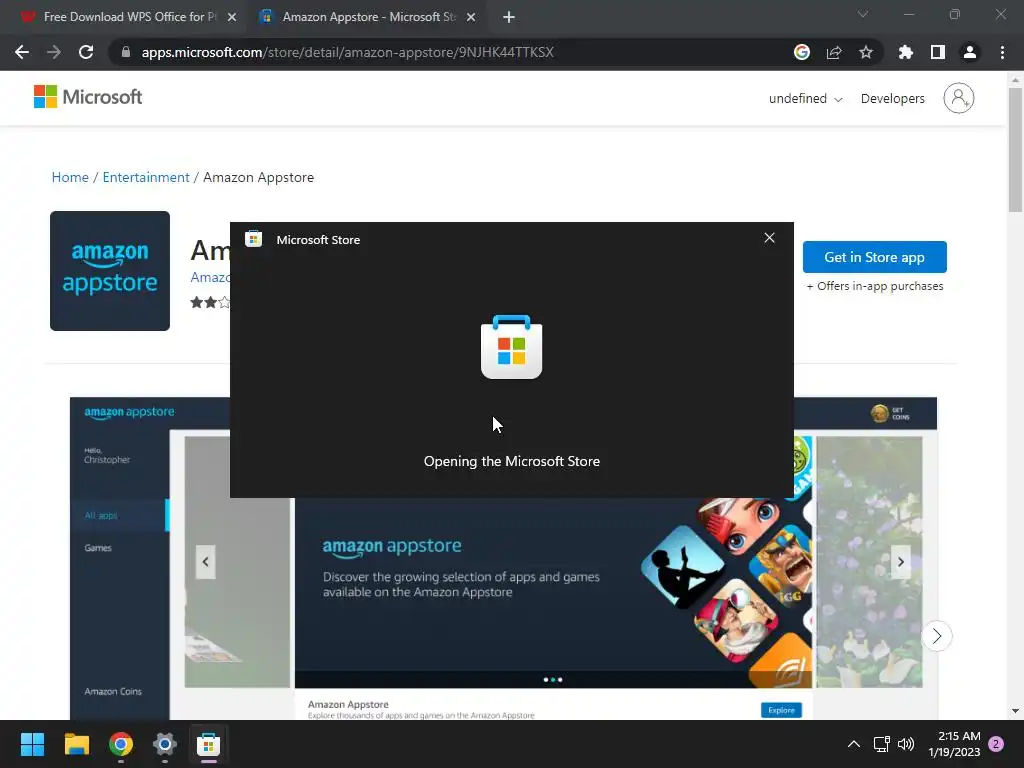This screenshot has height=768, width=1024.
Task: Go to Home breadcrumb
Action: pos(70,177)
